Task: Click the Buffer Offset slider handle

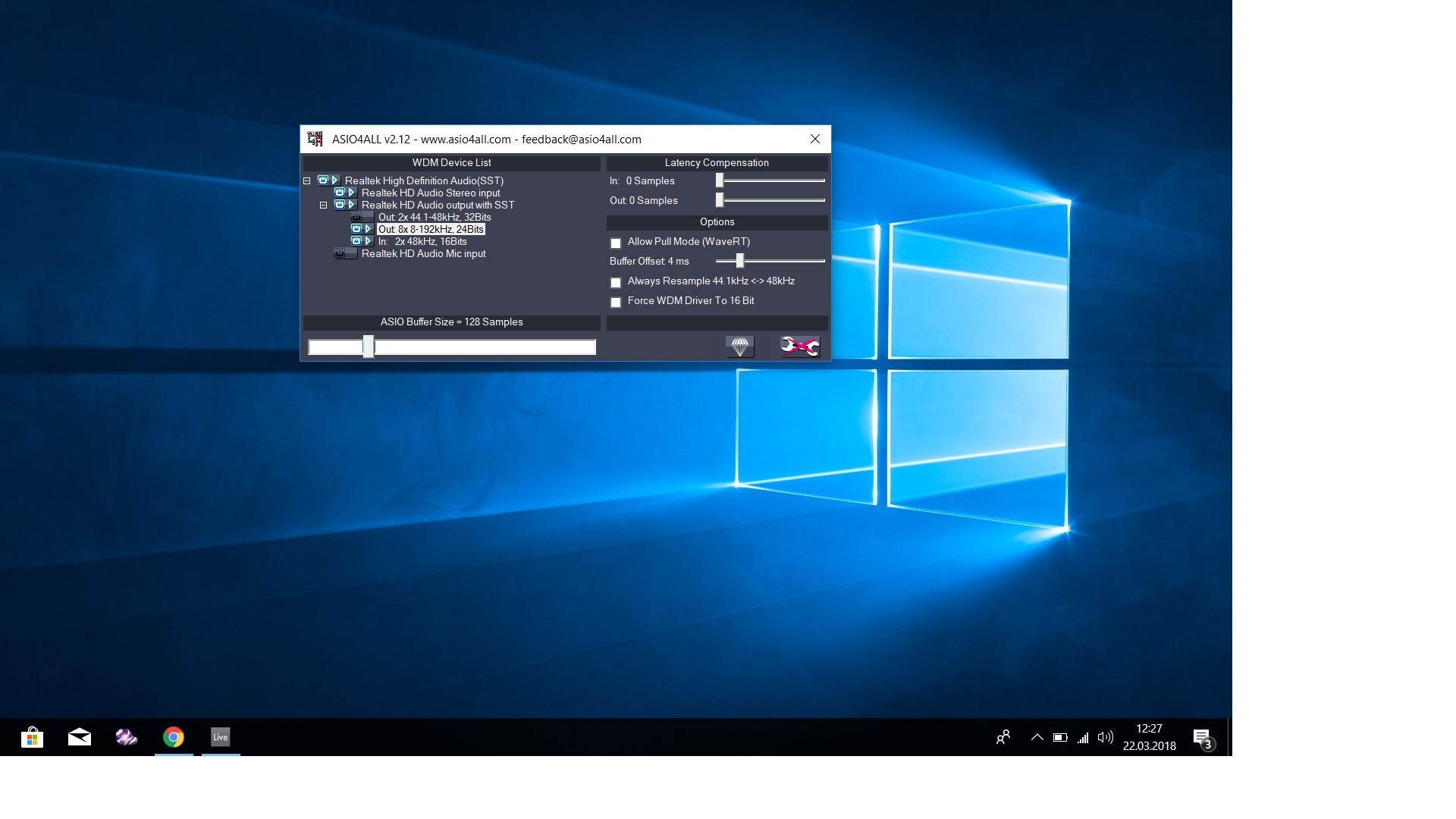Action: [740, 261]
